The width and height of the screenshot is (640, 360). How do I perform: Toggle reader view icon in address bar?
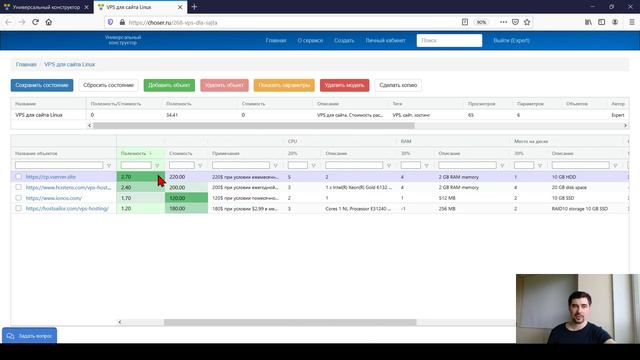(464, 22)
